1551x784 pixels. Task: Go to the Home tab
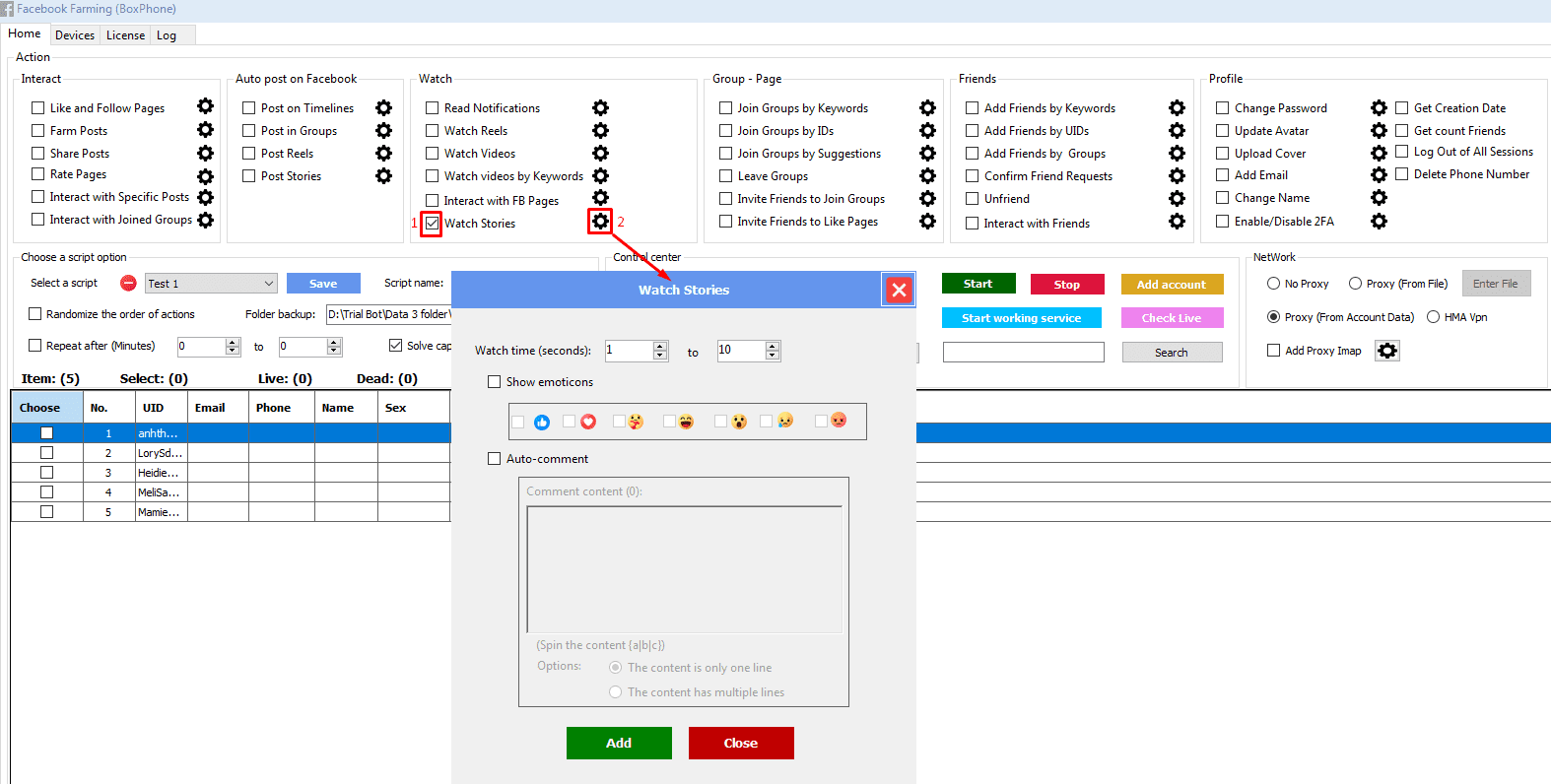click(25, 33)
